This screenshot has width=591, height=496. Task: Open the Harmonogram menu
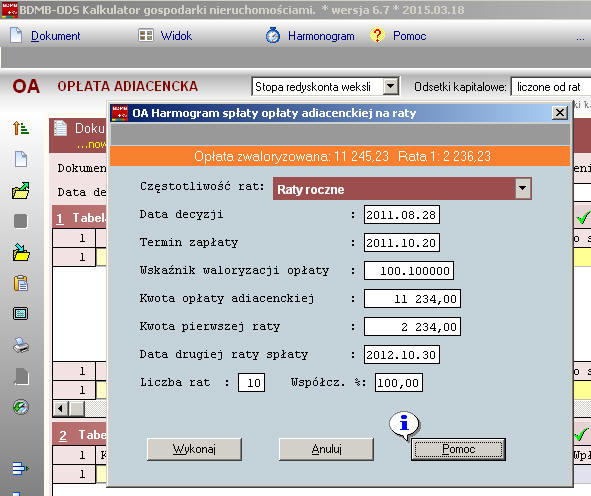click(321, 36)
